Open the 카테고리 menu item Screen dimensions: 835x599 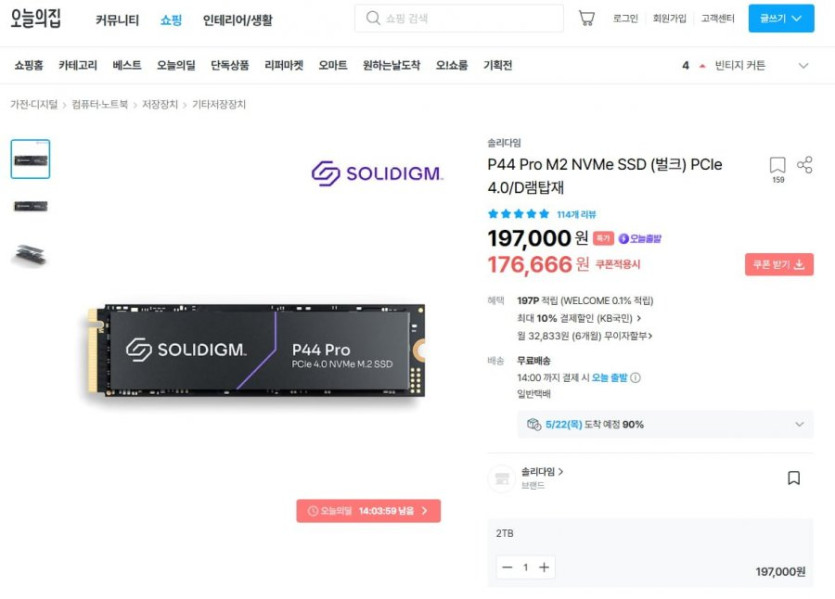[x=78, y=65]
